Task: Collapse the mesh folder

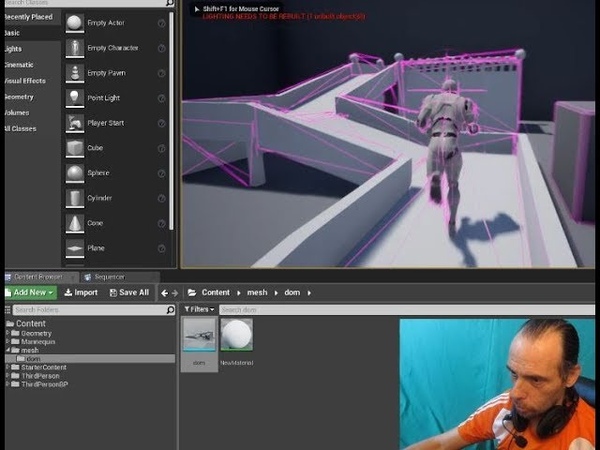Action: (x=7, y=351)
